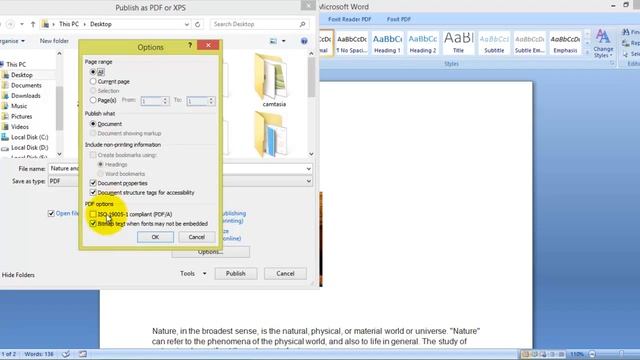
Task: Toggle Bitmap text when fonts not embedded
Action: [93, 224]
